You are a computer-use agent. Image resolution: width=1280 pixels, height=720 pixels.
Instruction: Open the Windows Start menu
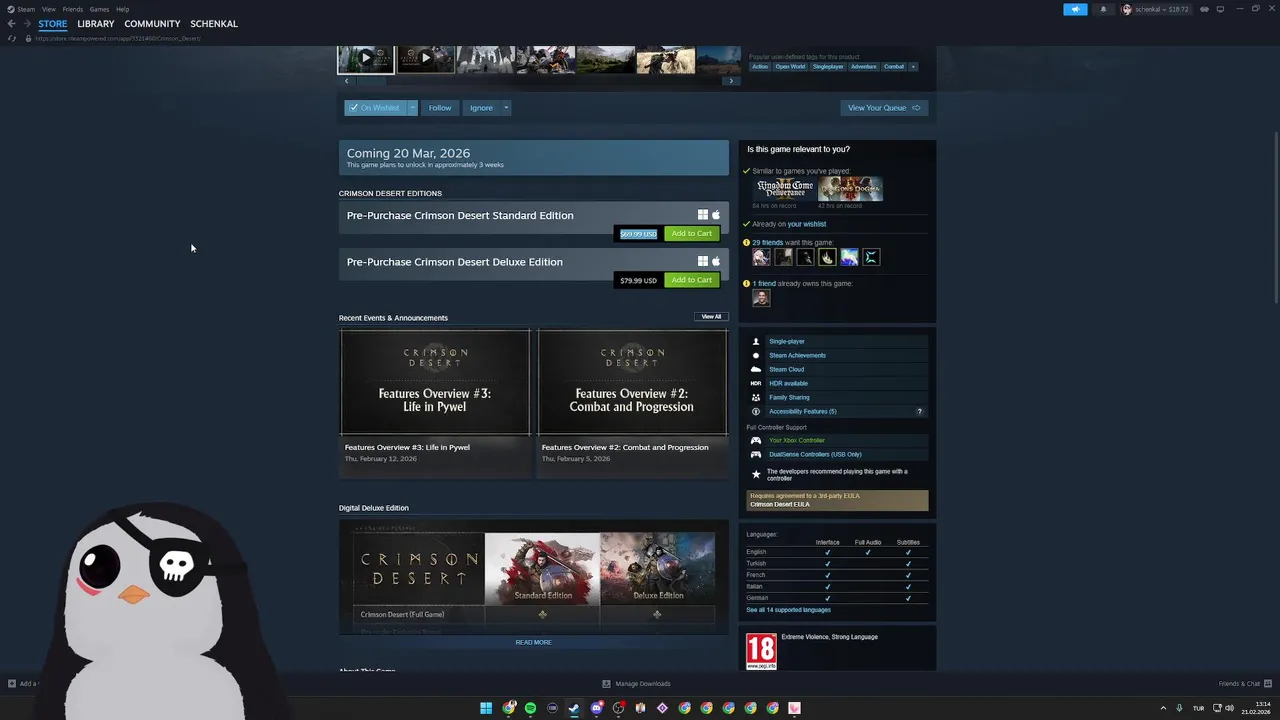(486, 708)
